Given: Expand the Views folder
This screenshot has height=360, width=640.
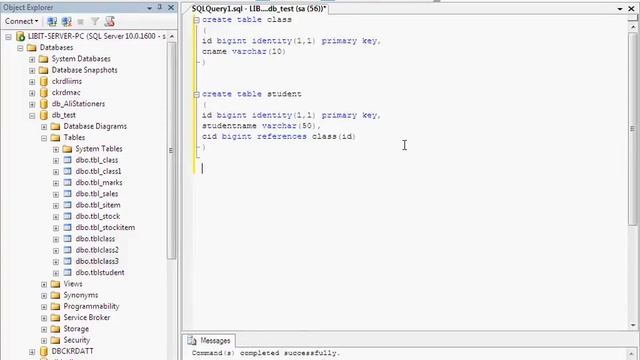Looking at the screenshot, I should coord(44,284).
